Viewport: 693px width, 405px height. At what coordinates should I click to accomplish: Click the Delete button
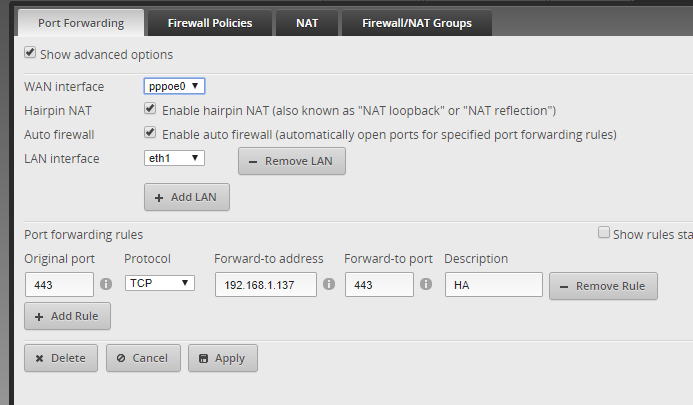pyautogui.click(x=61, y=358)
